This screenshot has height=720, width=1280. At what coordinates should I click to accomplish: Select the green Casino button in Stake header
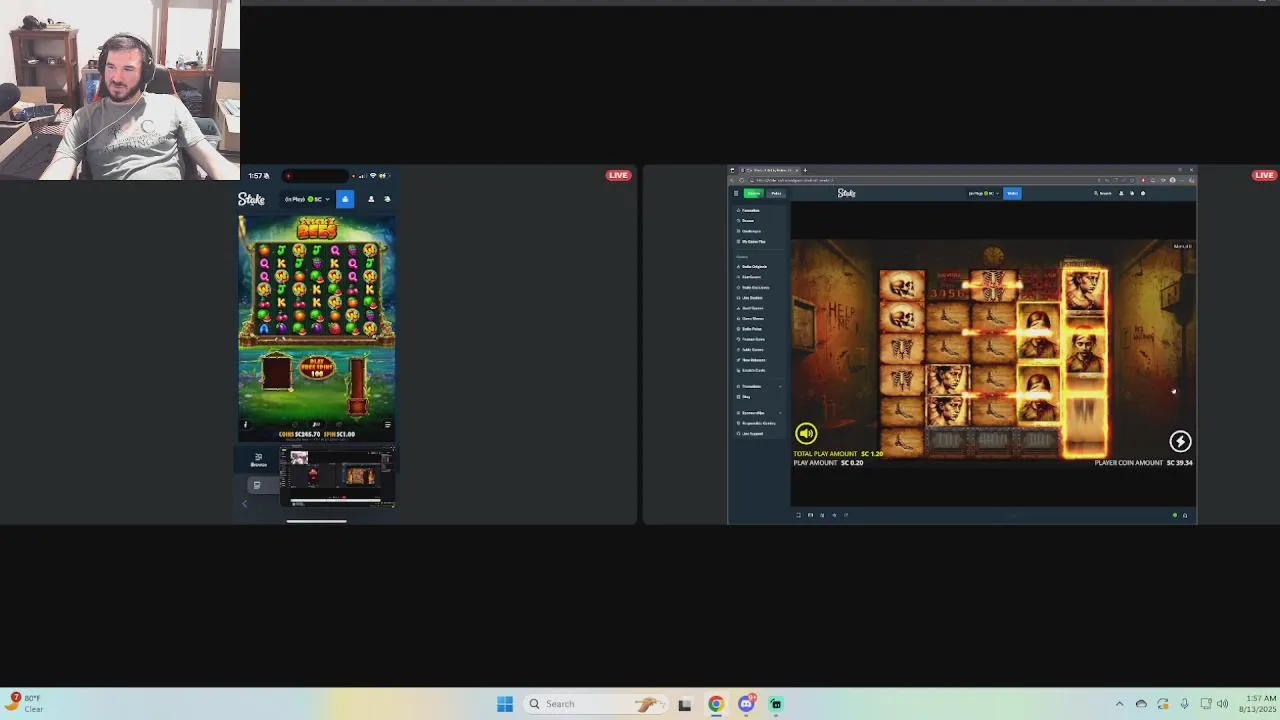coord(754,193)
